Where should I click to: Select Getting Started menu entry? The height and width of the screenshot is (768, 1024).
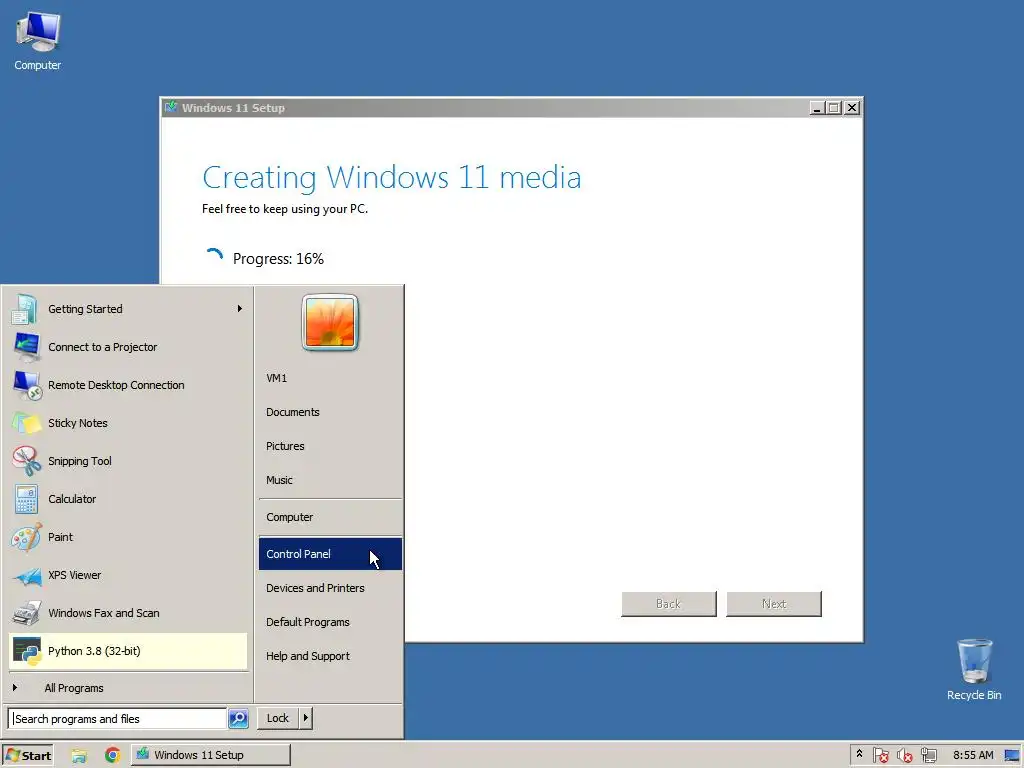click(128, 309)
